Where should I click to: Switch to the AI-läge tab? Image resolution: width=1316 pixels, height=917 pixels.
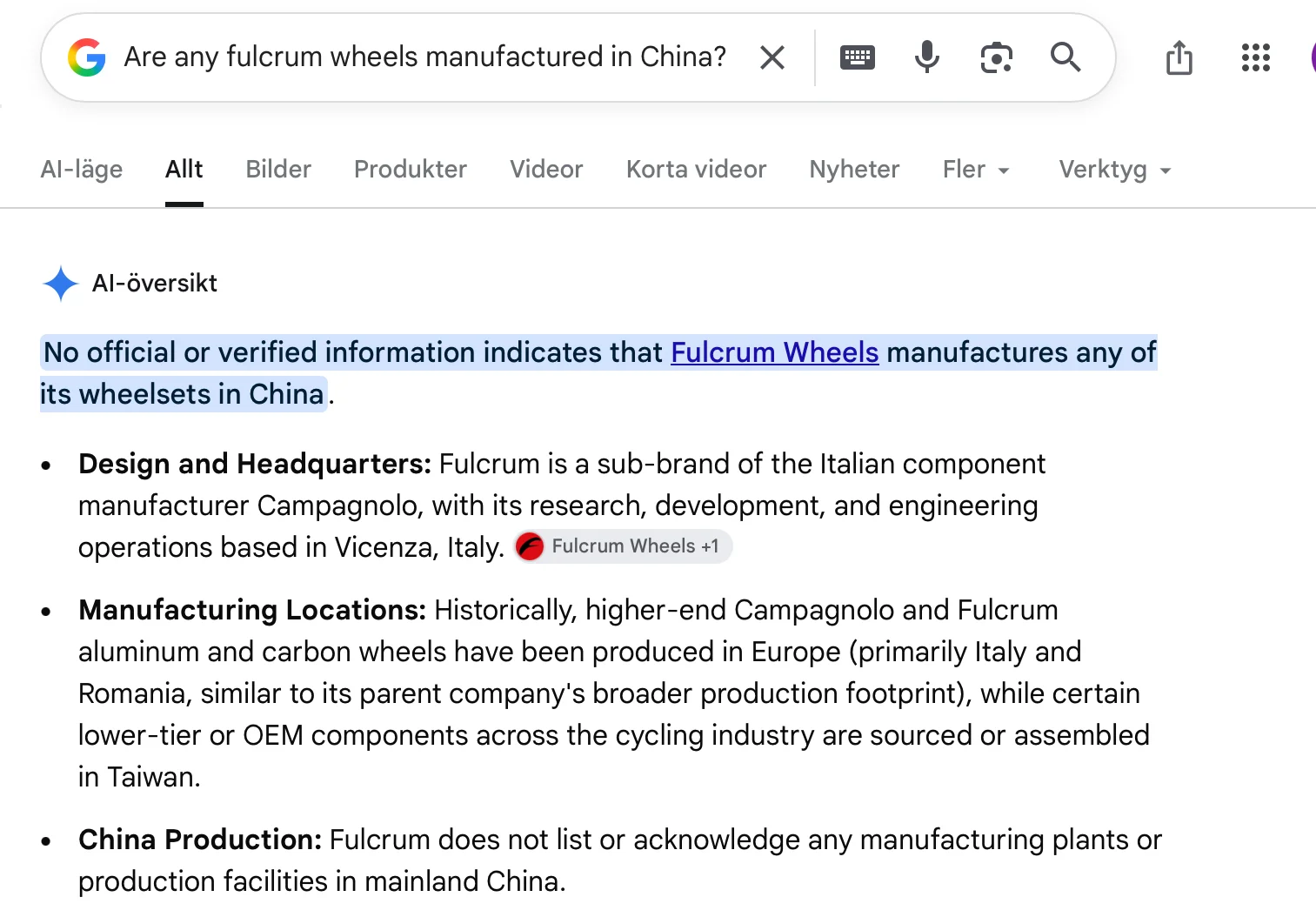coord(82,170)
